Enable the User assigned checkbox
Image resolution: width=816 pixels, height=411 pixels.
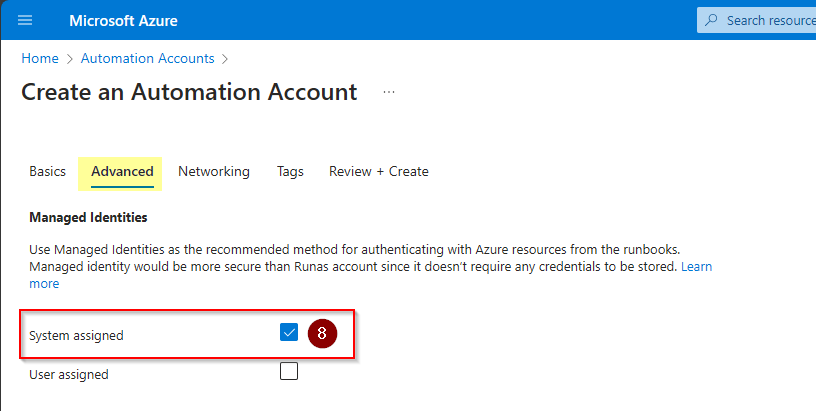(x=289, y=371)
